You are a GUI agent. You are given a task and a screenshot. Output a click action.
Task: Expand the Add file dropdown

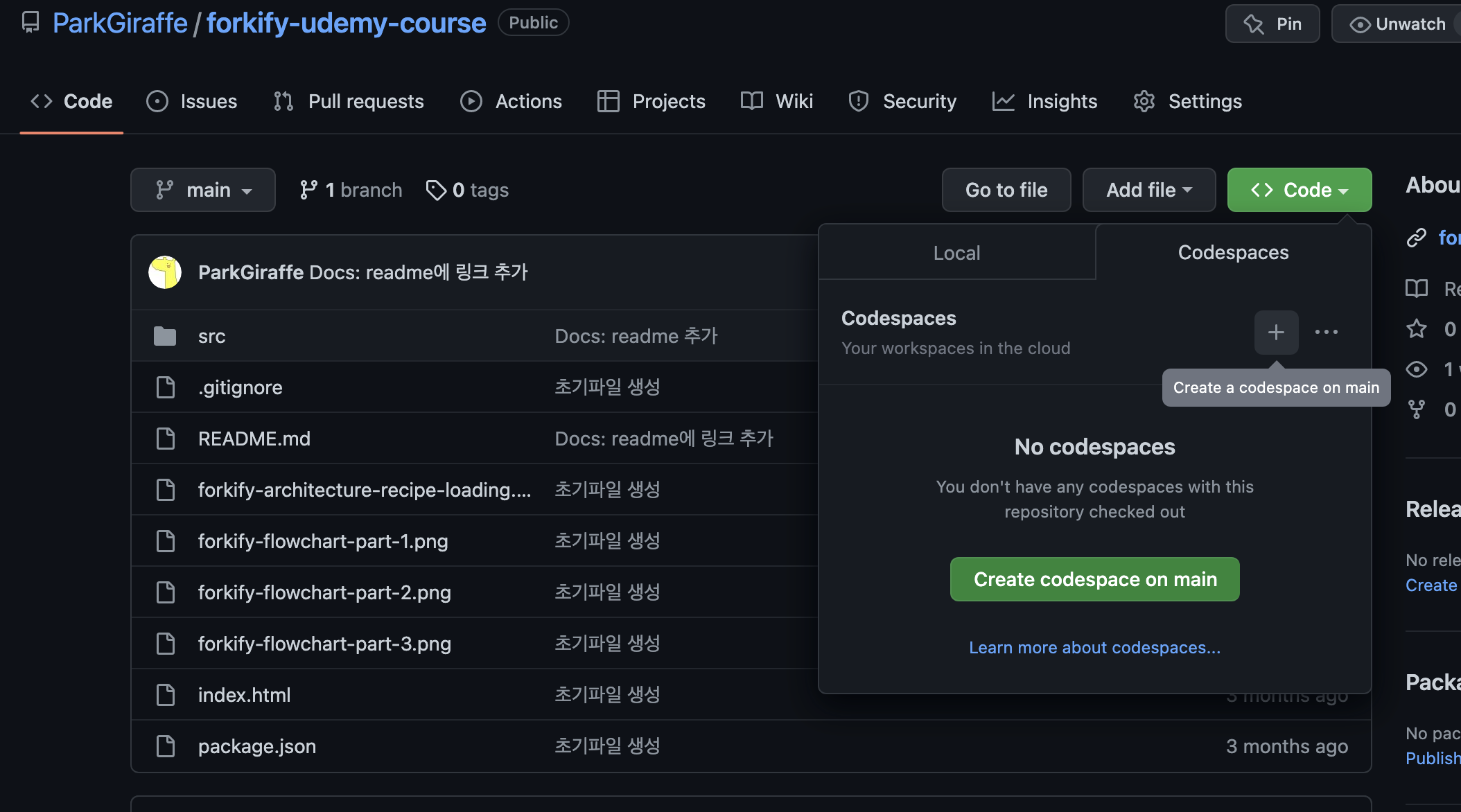[x=1148, y=190]
